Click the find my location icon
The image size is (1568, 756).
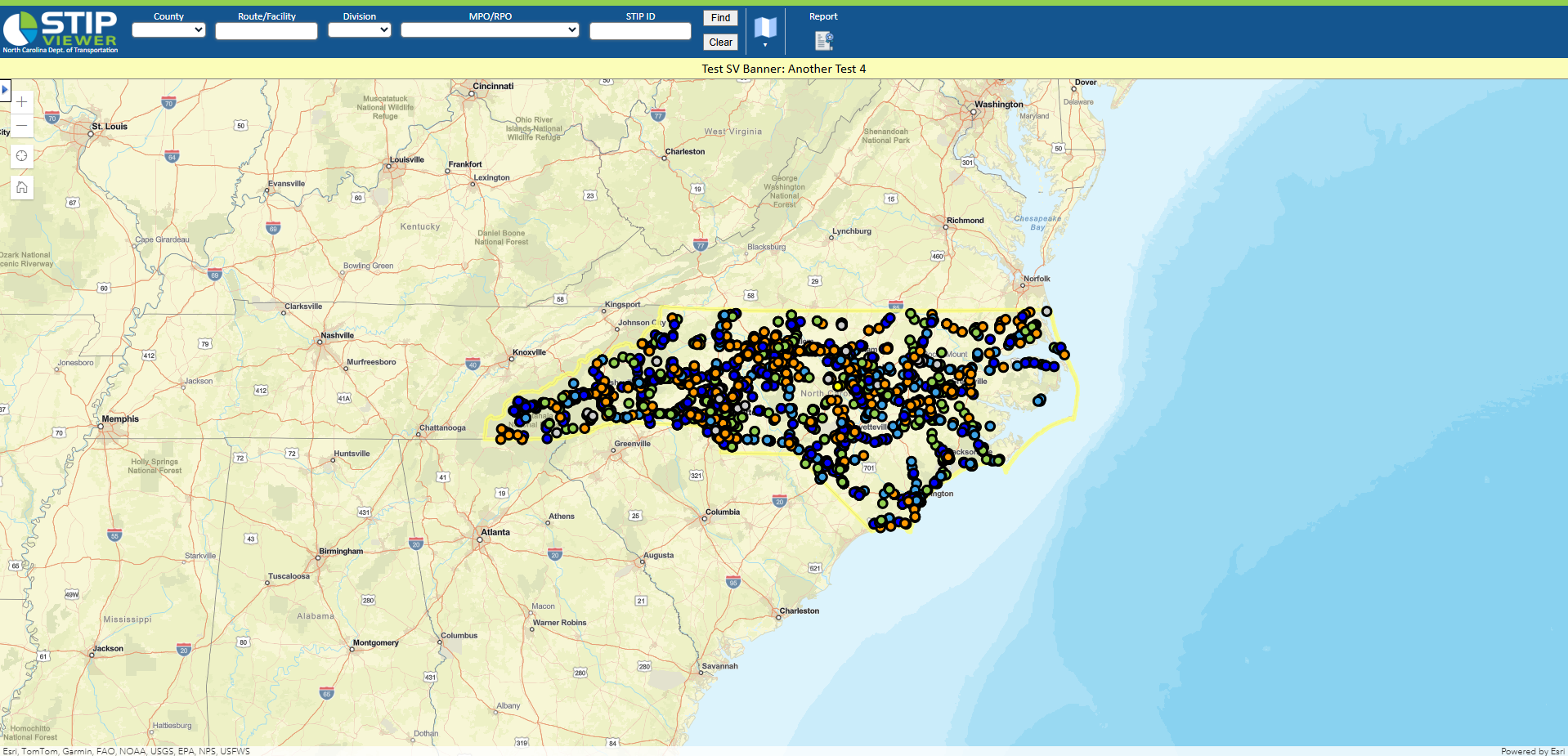tap(22, 155)
